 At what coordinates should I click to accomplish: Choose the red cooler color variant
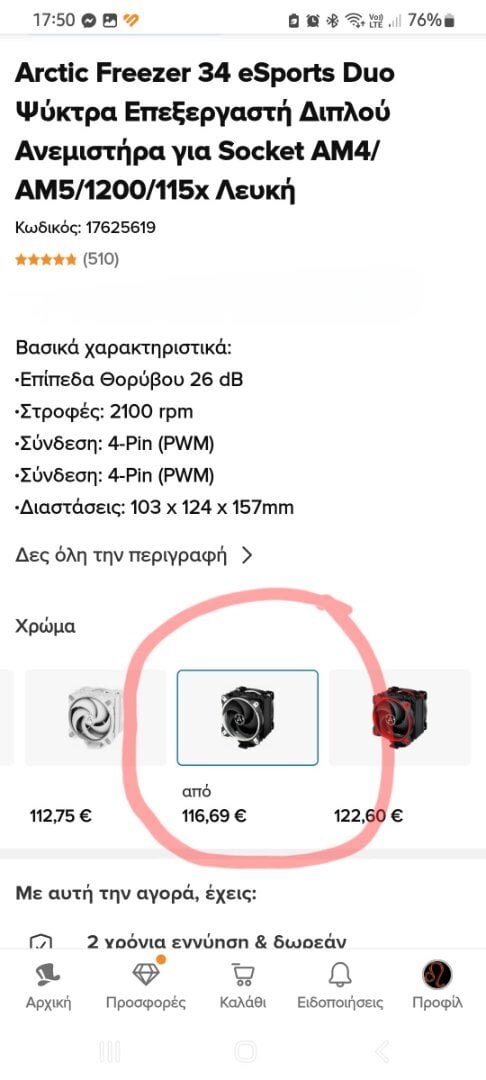pyautogui.click(x=400, y=717)
